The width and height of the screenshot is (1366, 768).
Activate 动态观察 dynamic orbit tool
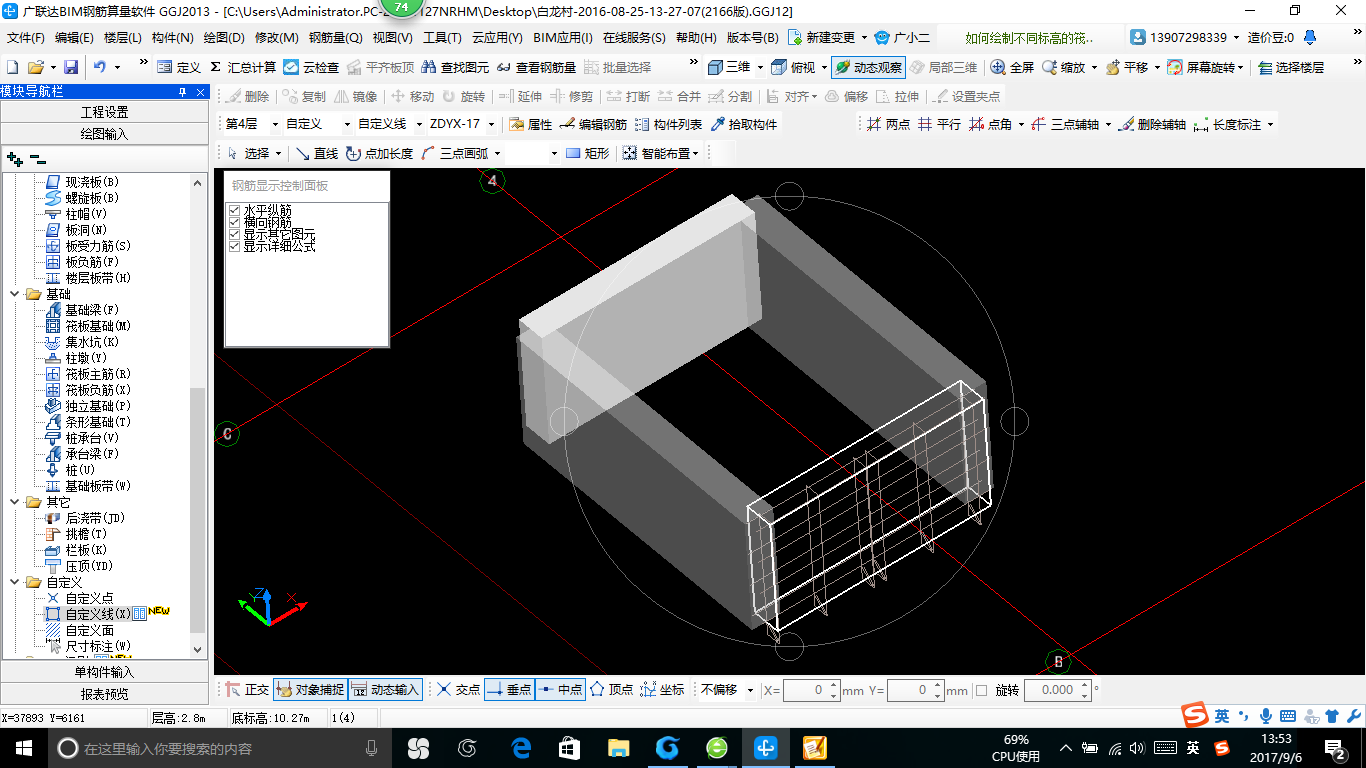(868, 67)
